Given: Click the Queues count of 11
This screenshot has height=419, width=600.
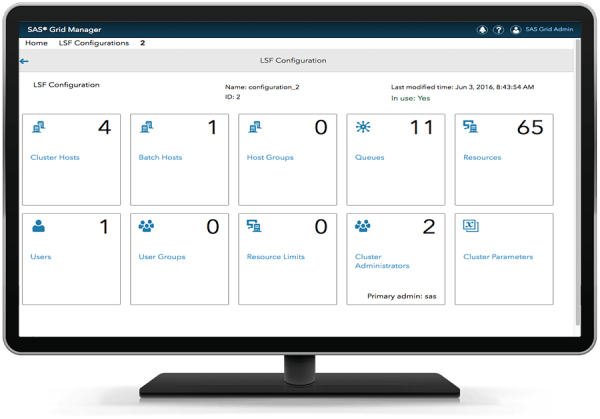Looking at the screenshot, I should (x=423, y=128).
